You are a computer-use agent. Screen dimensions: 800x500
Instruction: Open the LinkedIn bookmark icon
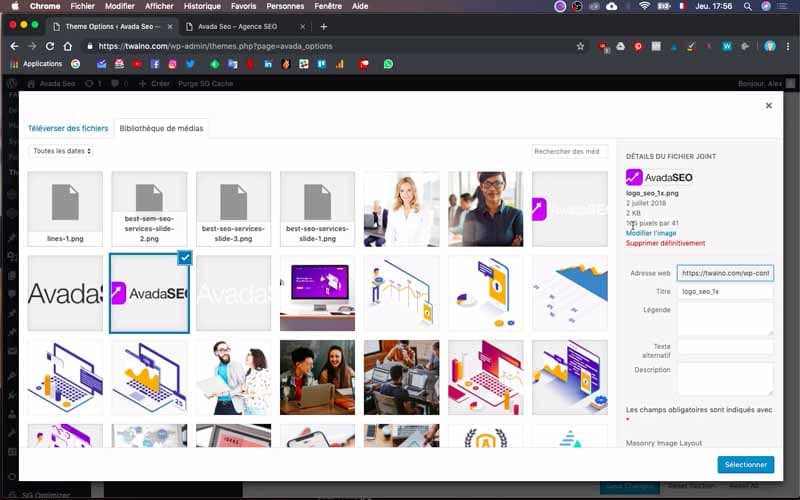click(268, 64)
